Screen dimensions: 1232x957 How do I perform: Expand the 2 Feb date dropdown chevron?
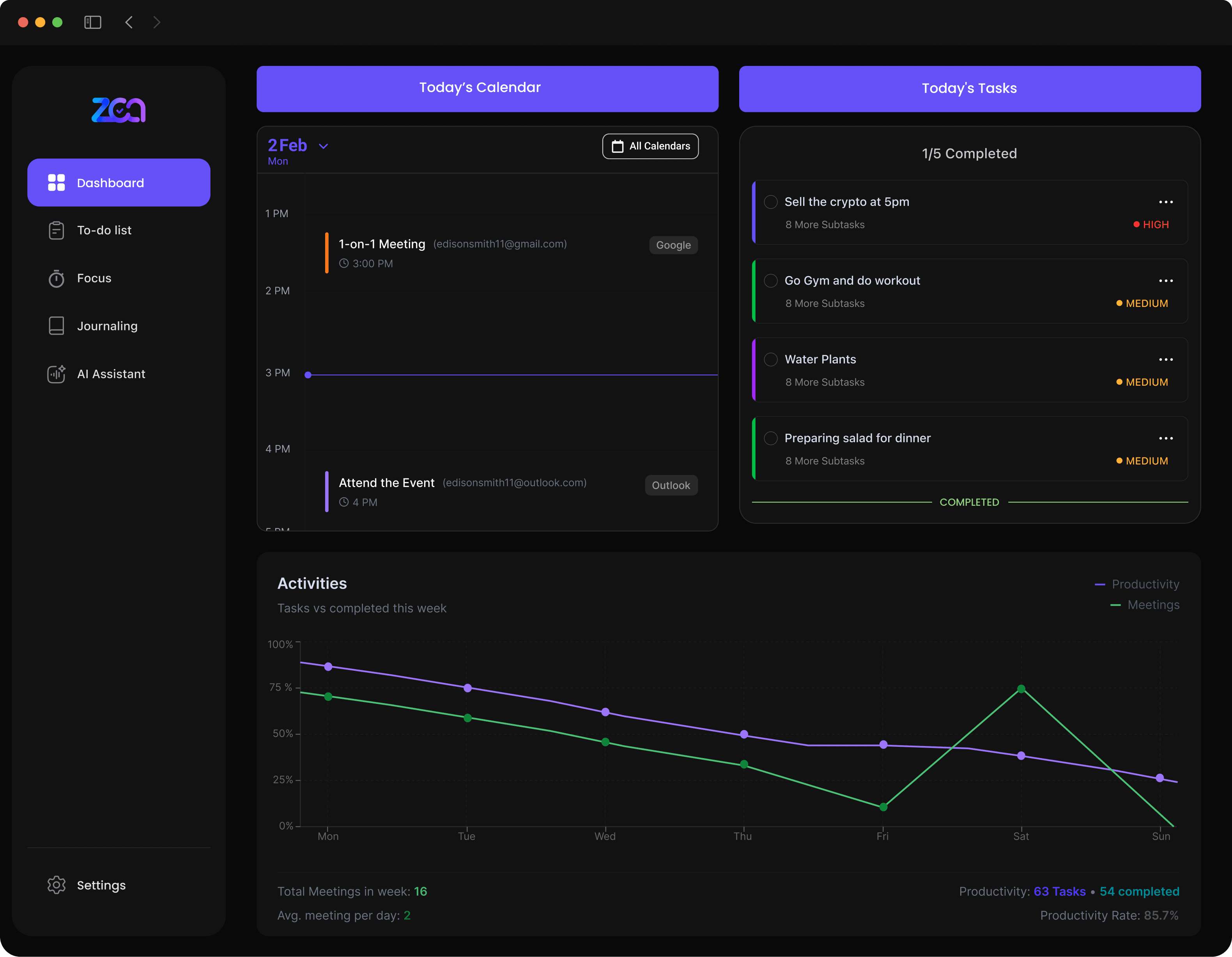click(x=323, y=146)
